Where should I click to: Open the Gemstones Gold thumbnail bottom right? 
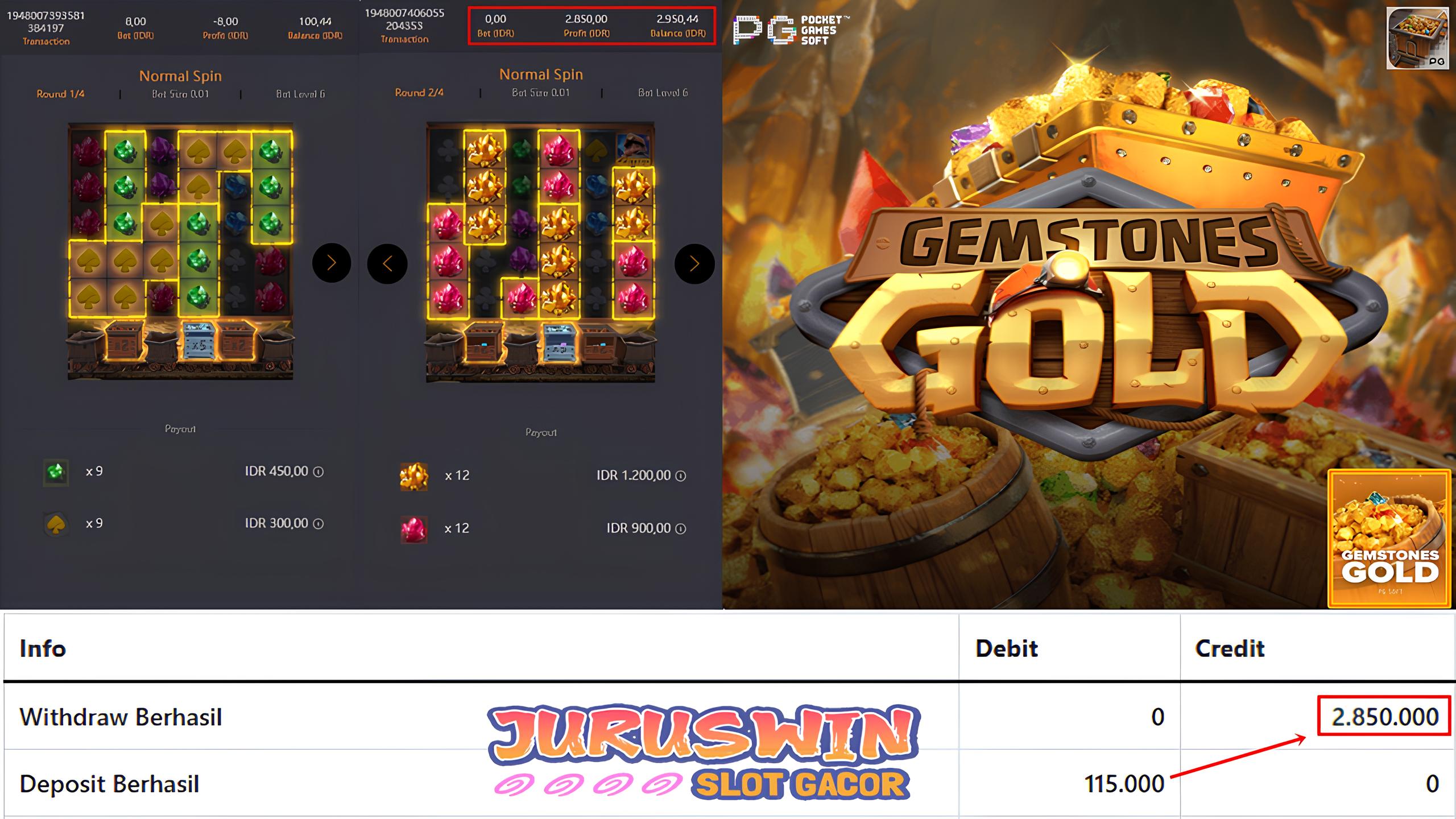1389,538
